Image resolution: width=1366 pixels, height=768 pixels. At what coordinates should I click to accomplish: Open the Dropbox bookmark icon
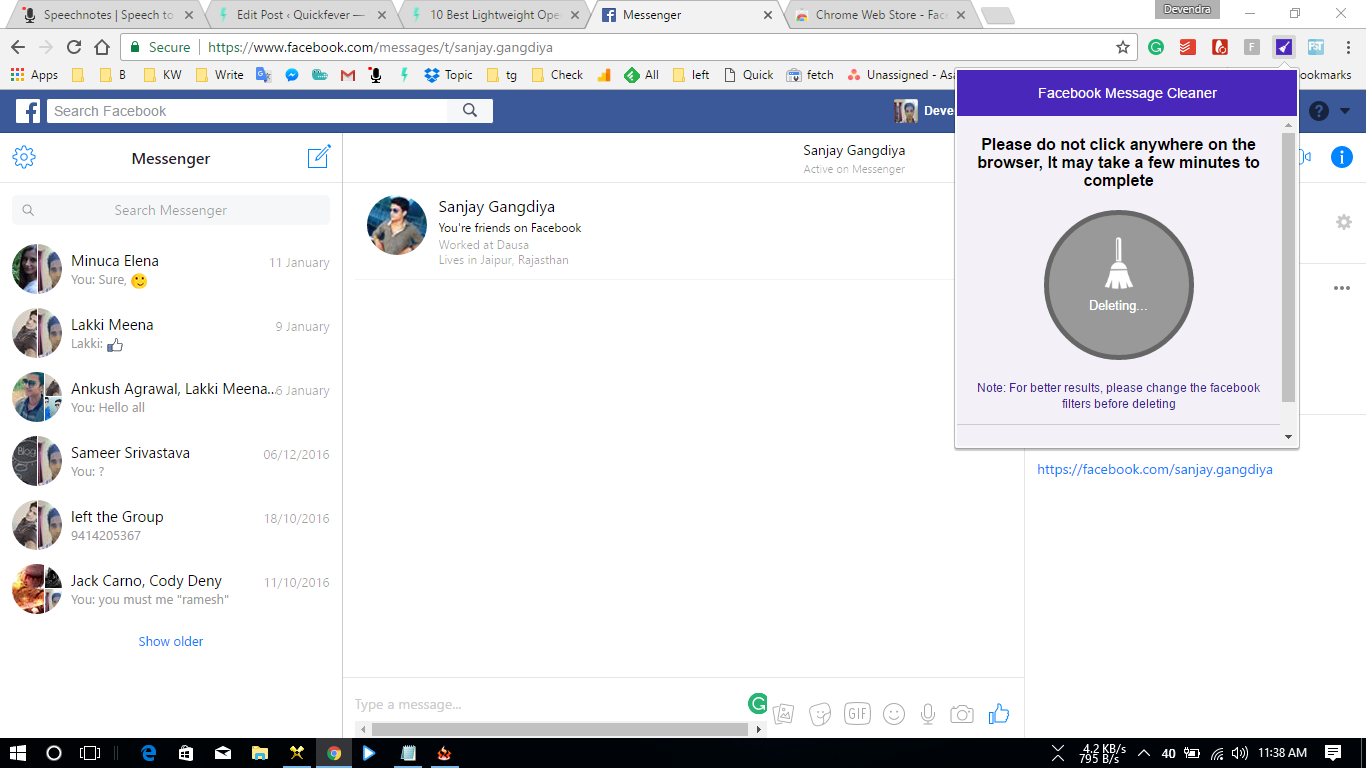click(x=432, y=74)
